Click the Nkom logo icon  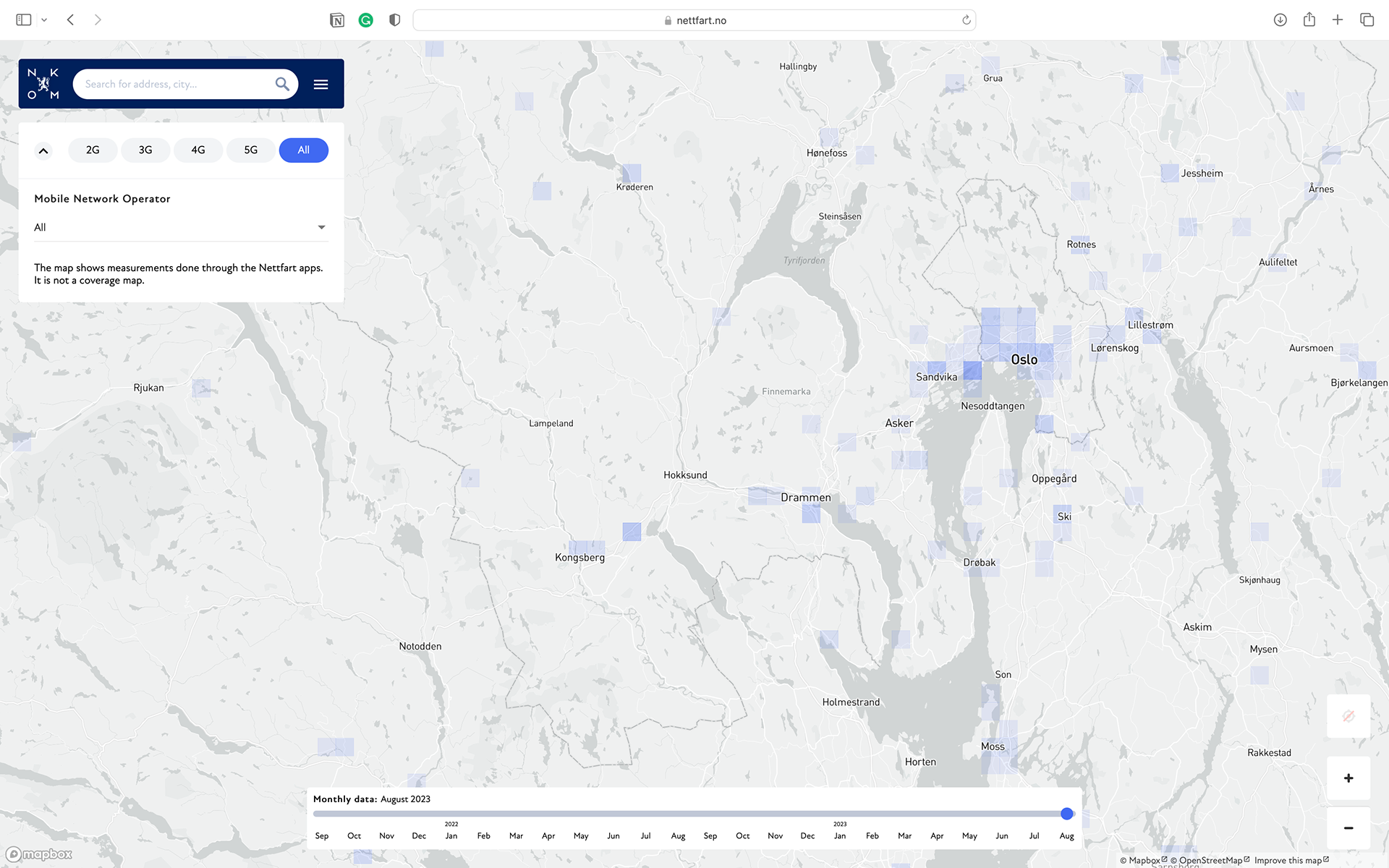coord(43,84)
